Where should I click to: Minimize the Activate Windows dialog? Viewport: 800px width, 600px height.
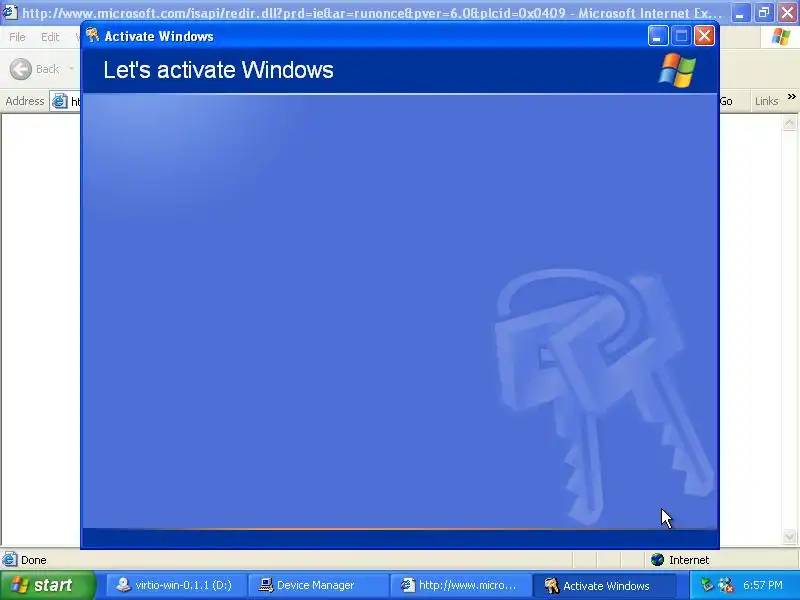coord(658,36)
